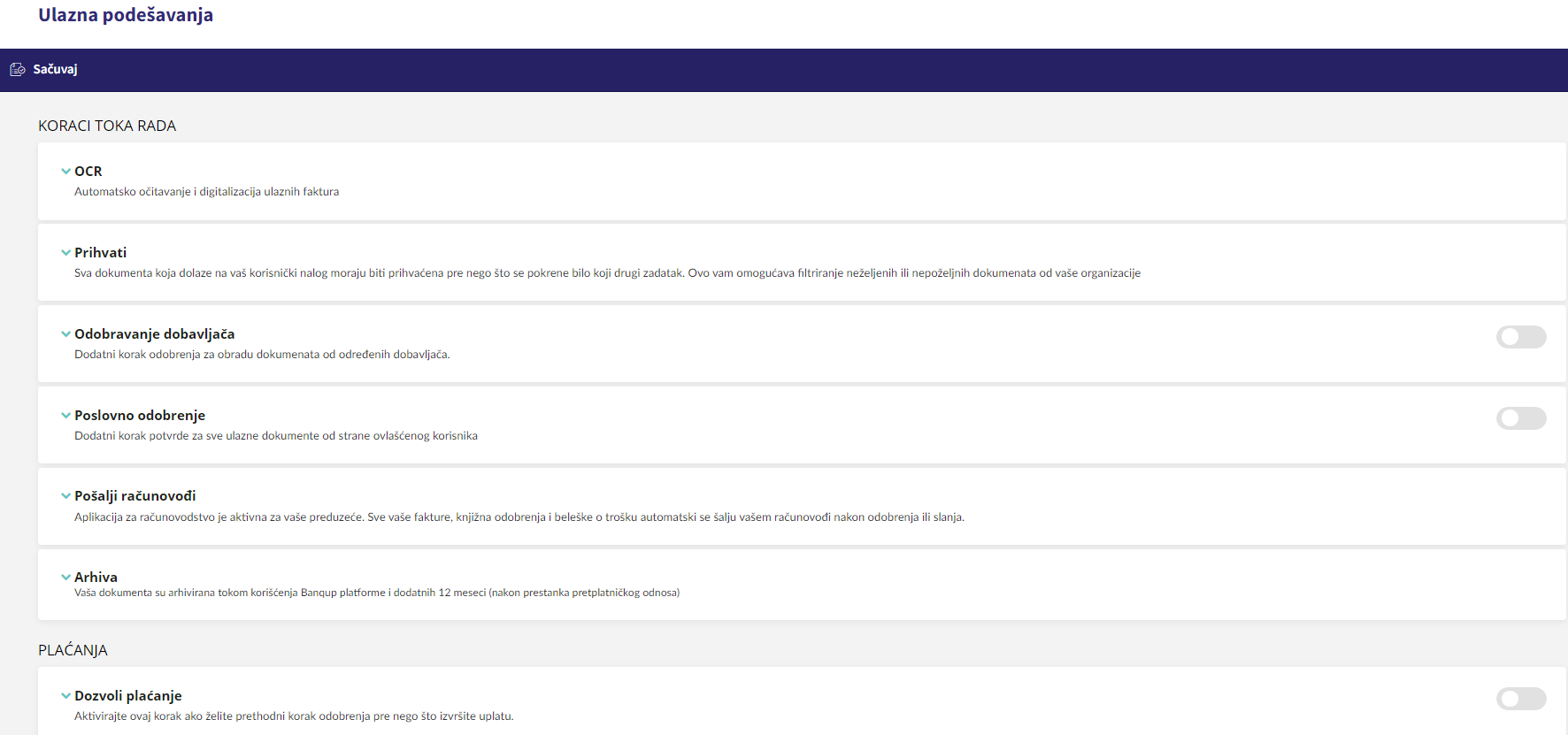Click the Odobravanje dobavljača title
This screenshot has width=1568, height=735.
(155, 334)
